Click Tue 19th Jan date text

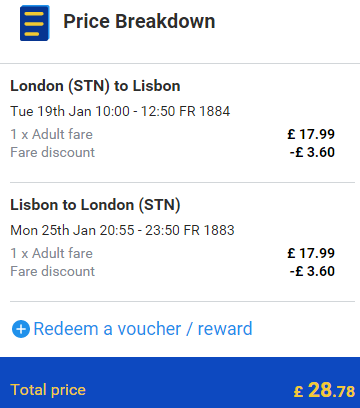point(51,111)
